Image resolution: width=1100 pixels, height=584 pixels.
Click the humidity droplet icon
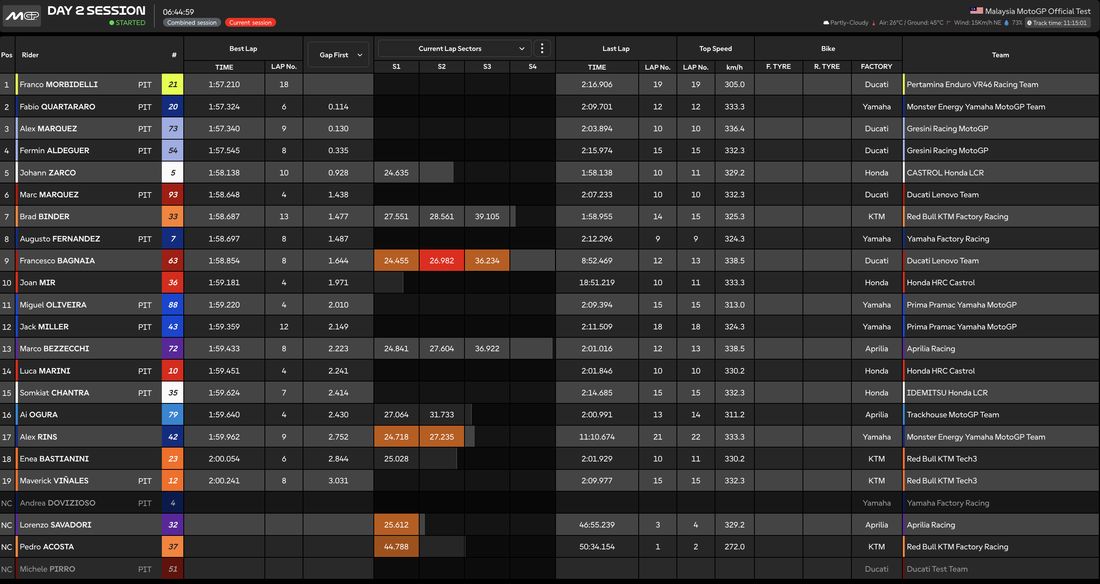(x=1007, y=22)
